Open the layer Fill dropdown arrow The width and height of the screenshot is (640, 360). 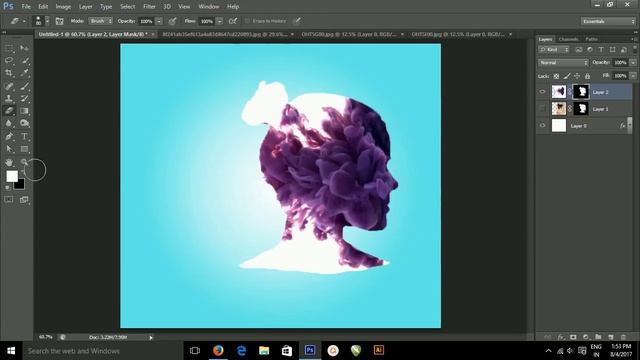pyautogui.click(x=633, y=76)
